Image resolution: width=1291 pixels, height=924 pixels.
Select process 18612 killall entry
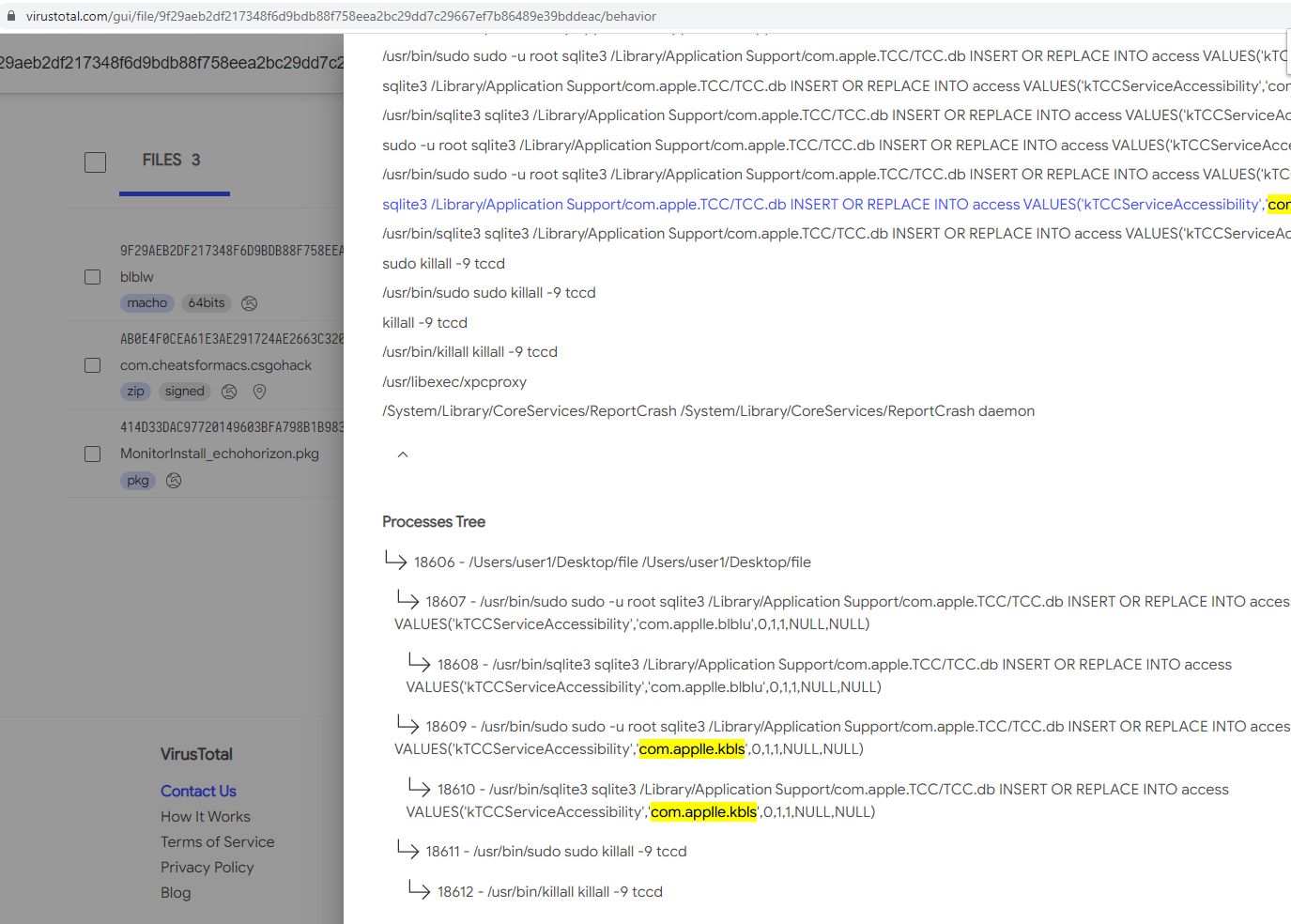[549, 892]
